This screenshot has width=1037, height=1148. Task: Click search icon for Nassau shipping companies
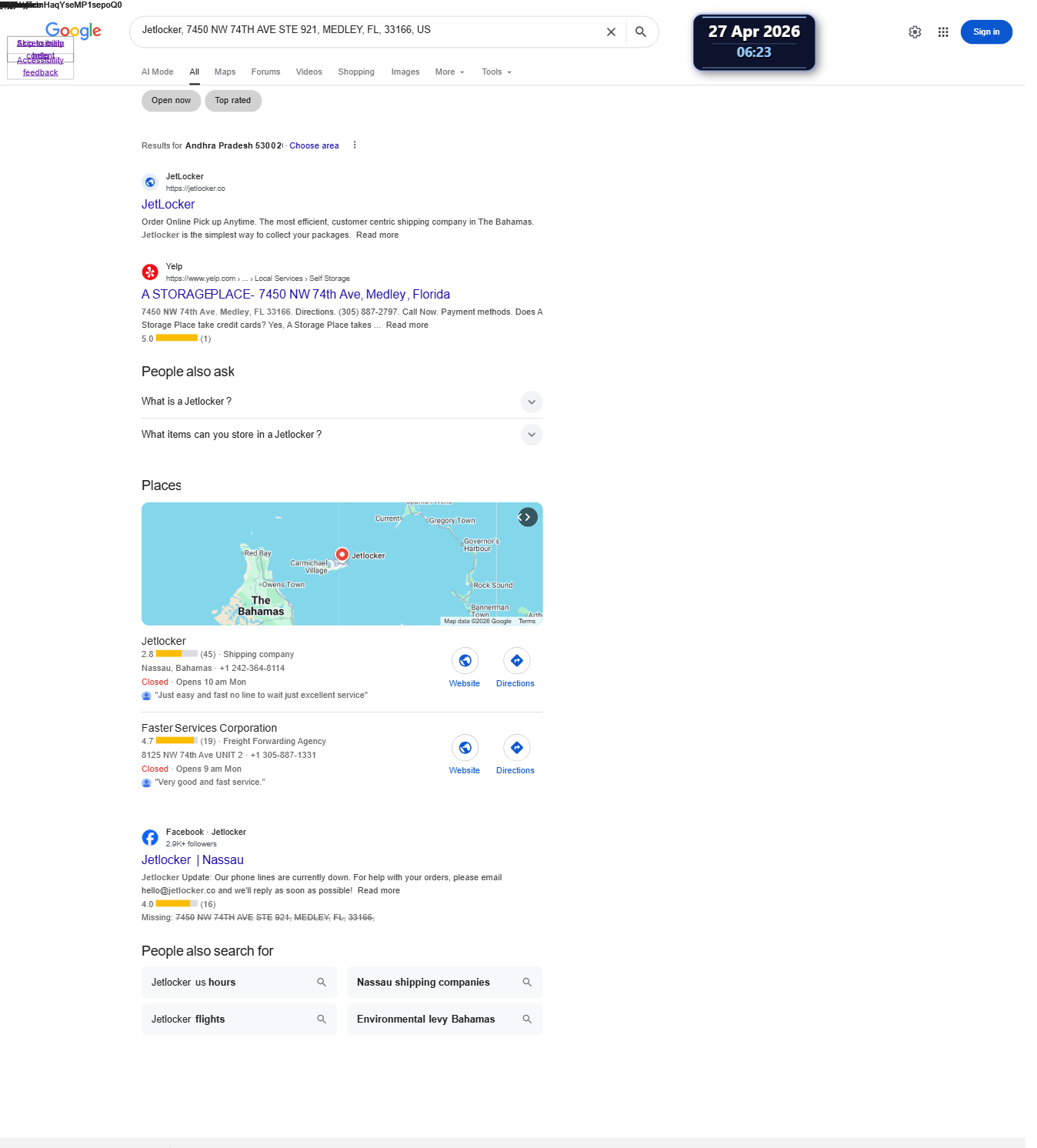[x=527, y=983]
